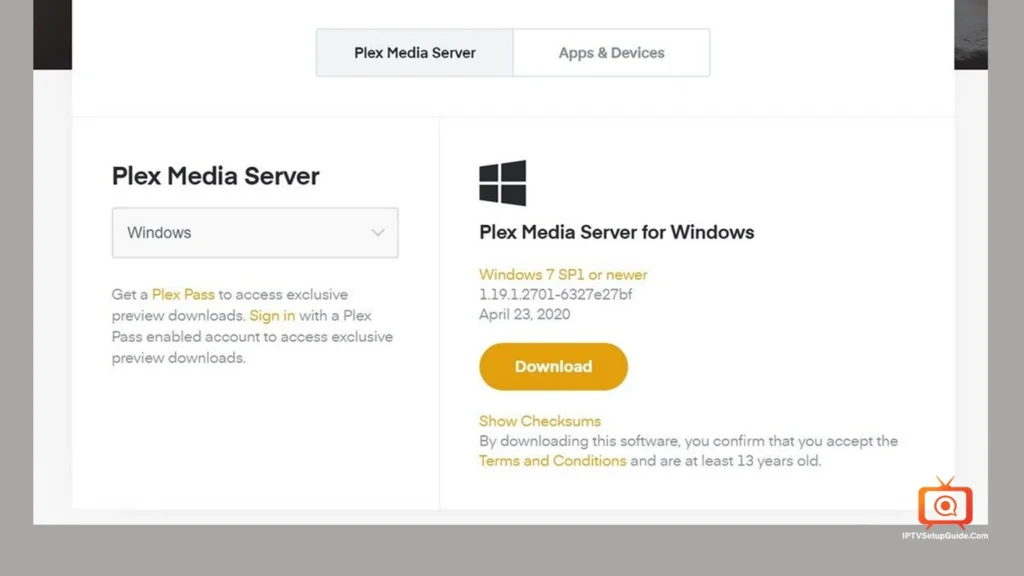Click the version number 1.19.1.2701 text

(x=555, y=295)
